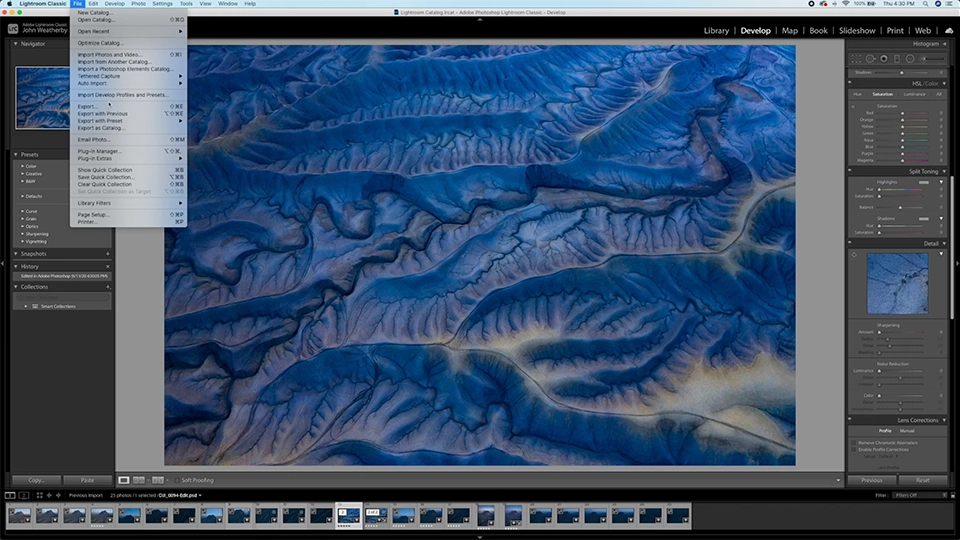Image resolution: width=960 pixels, height=540 pixels.
Task: Open macOS Spotlight search icon
Action: [925, 4]
